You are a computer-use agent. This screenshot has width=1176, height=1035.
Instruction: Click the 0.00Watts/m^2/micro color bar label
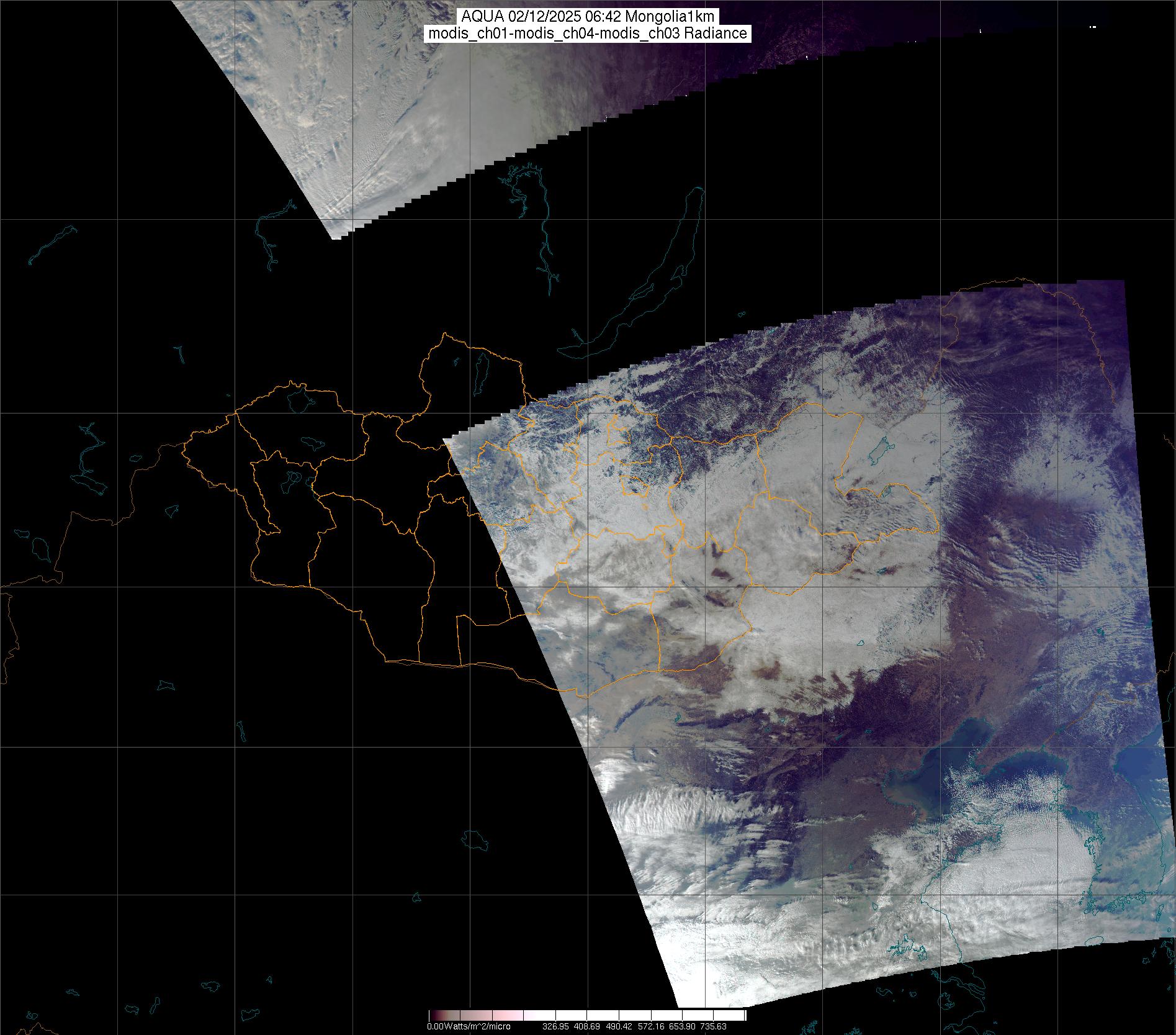pos(469,1027)
